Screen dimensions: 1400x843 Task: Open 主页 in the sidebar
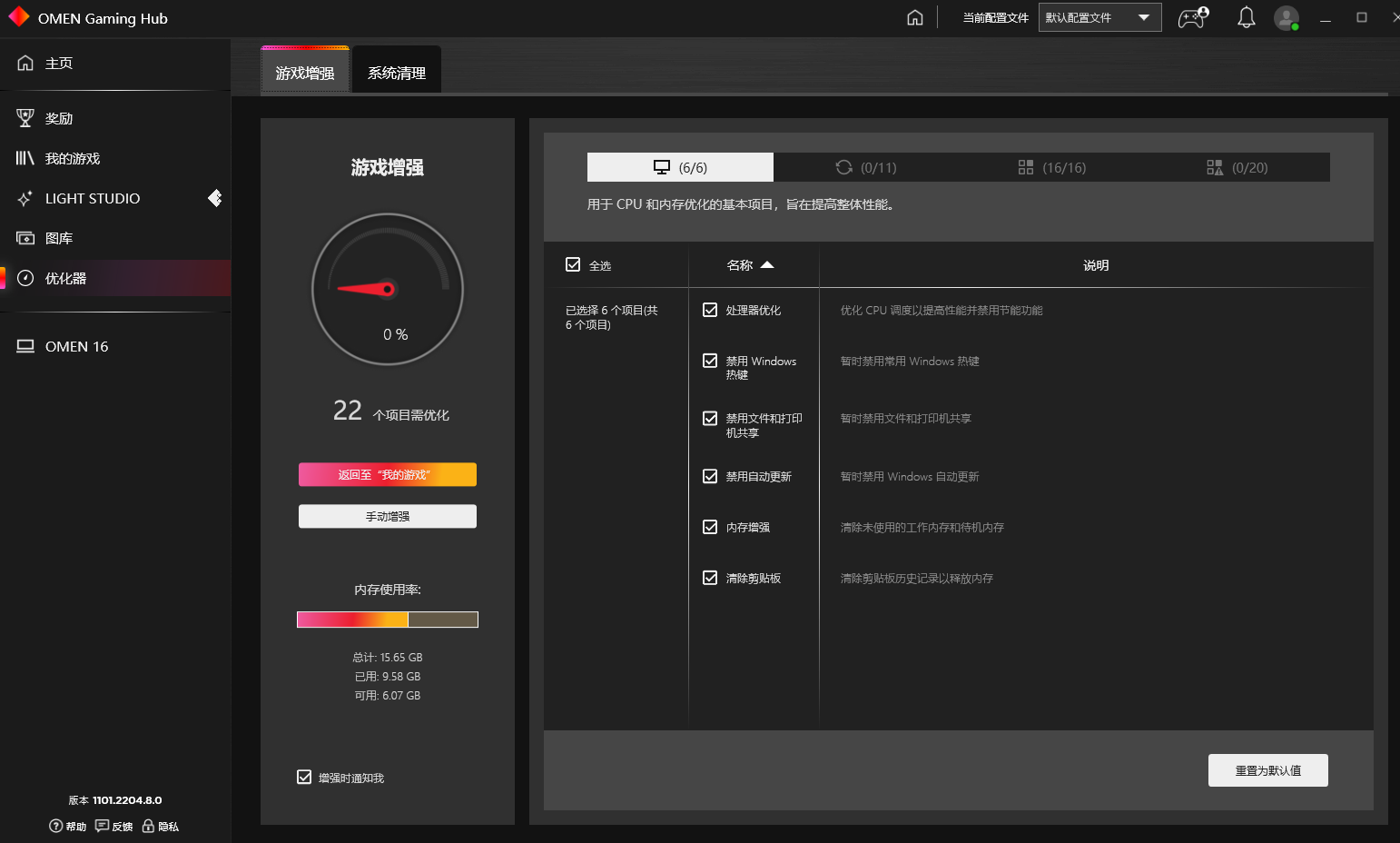tap(115, 63)
